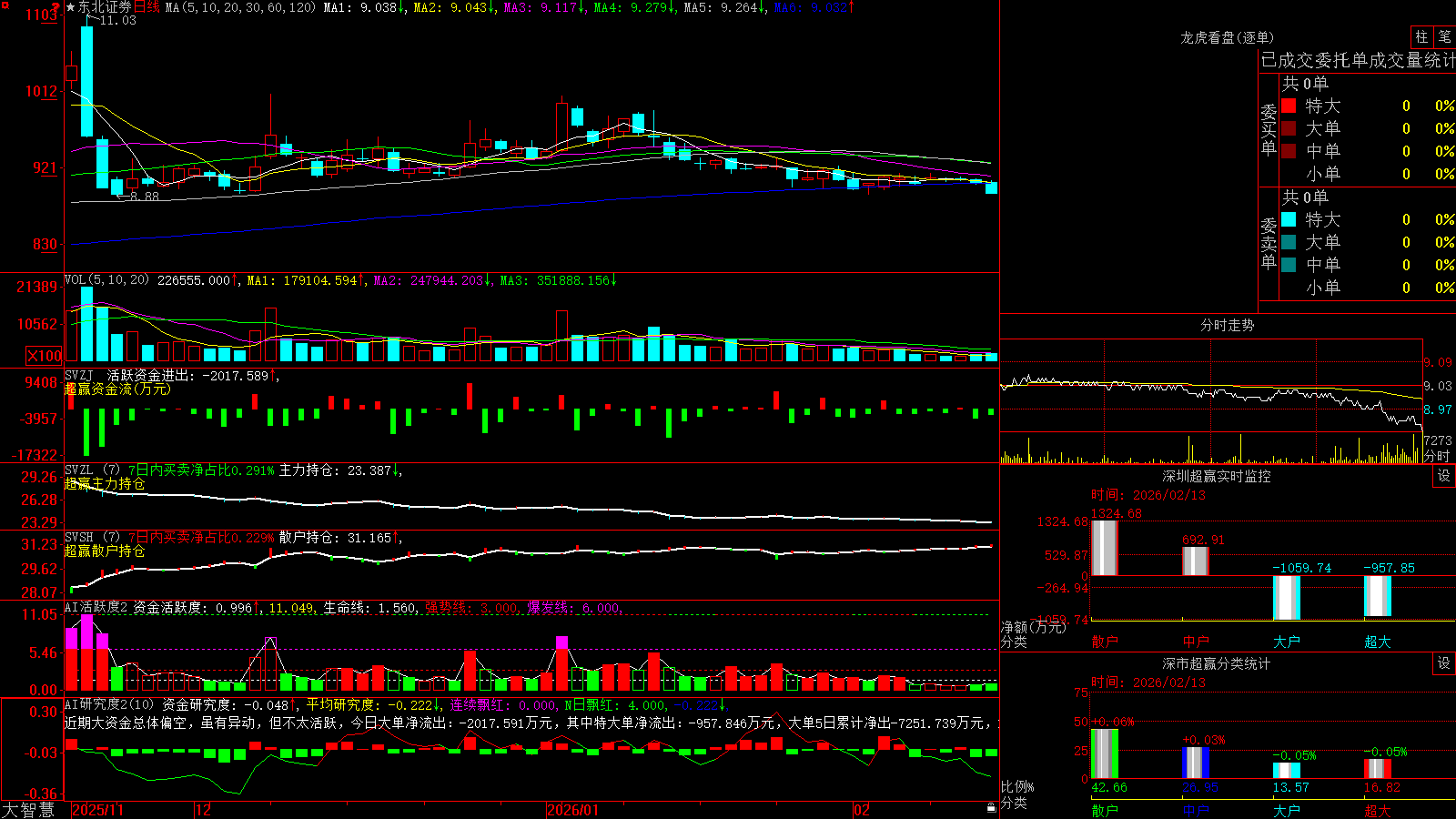Screen dimensions: 1456x819
Task: Click the lock icon on the timeline
Action: [x=991, y=808]
